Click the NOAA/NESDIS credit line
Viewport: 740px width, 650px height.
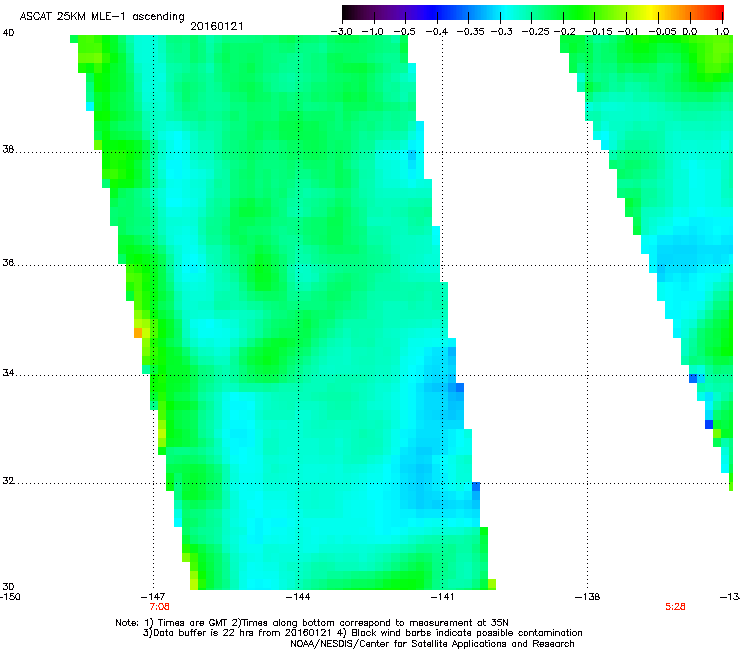click(432, 644)
